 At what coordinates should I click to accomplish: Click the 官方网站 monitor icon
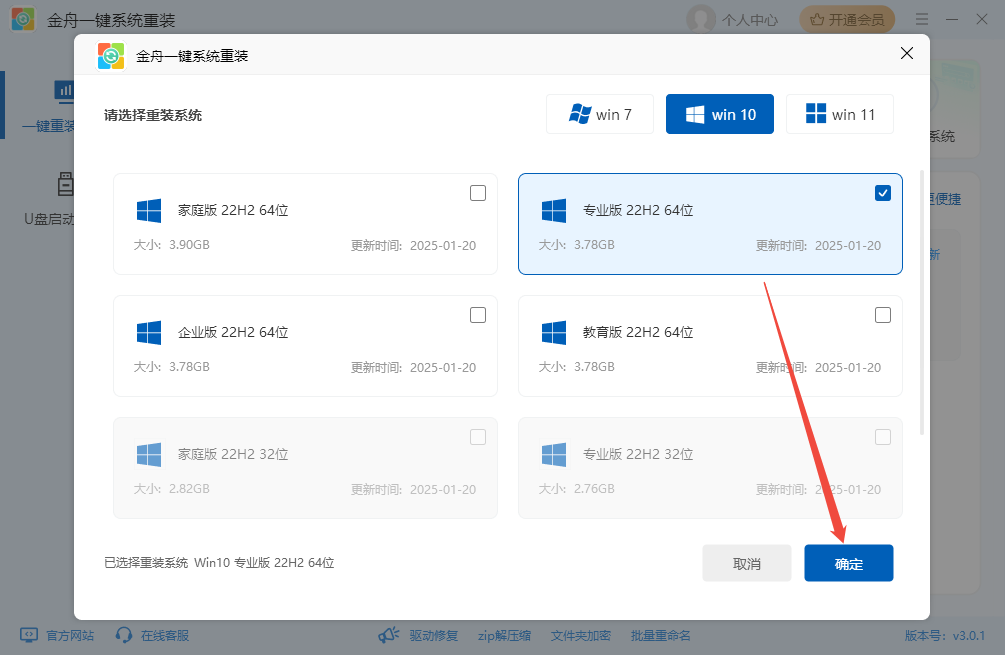[29, 635]
